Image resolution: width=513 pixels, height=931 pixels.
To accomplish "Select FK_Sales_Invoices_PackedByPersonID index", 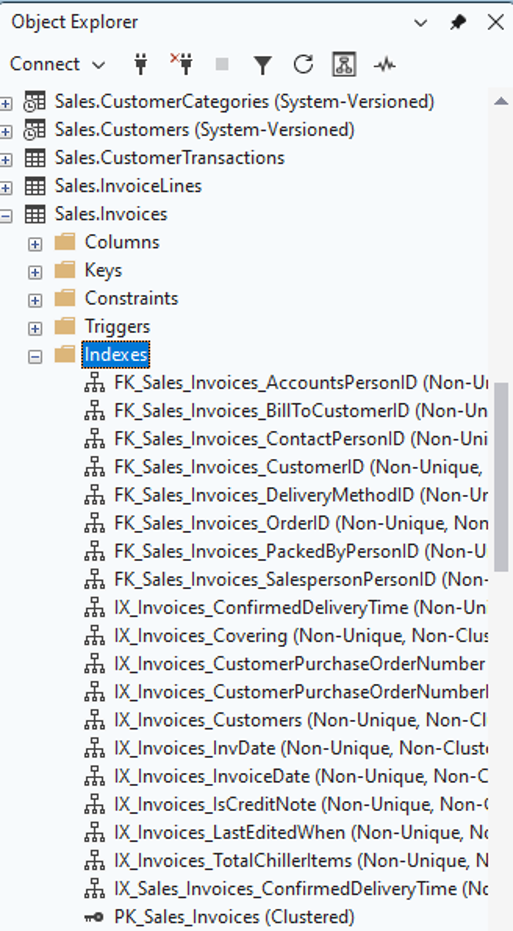I will click(x=301, y=552).
